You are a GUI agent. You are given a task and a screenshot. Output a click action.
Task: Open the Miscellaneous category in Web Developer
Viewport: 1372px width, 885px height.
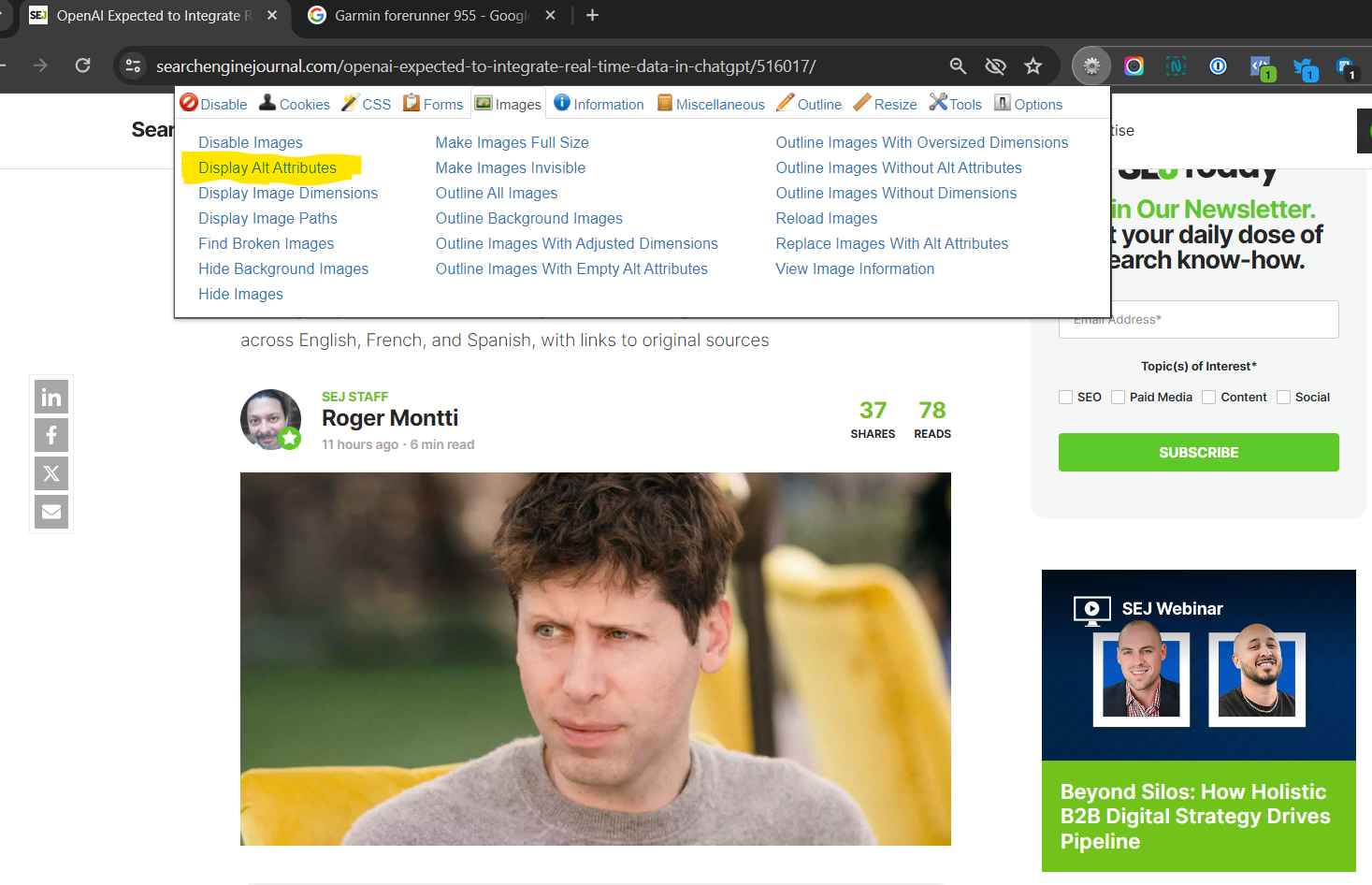click(x=710, y=103)
